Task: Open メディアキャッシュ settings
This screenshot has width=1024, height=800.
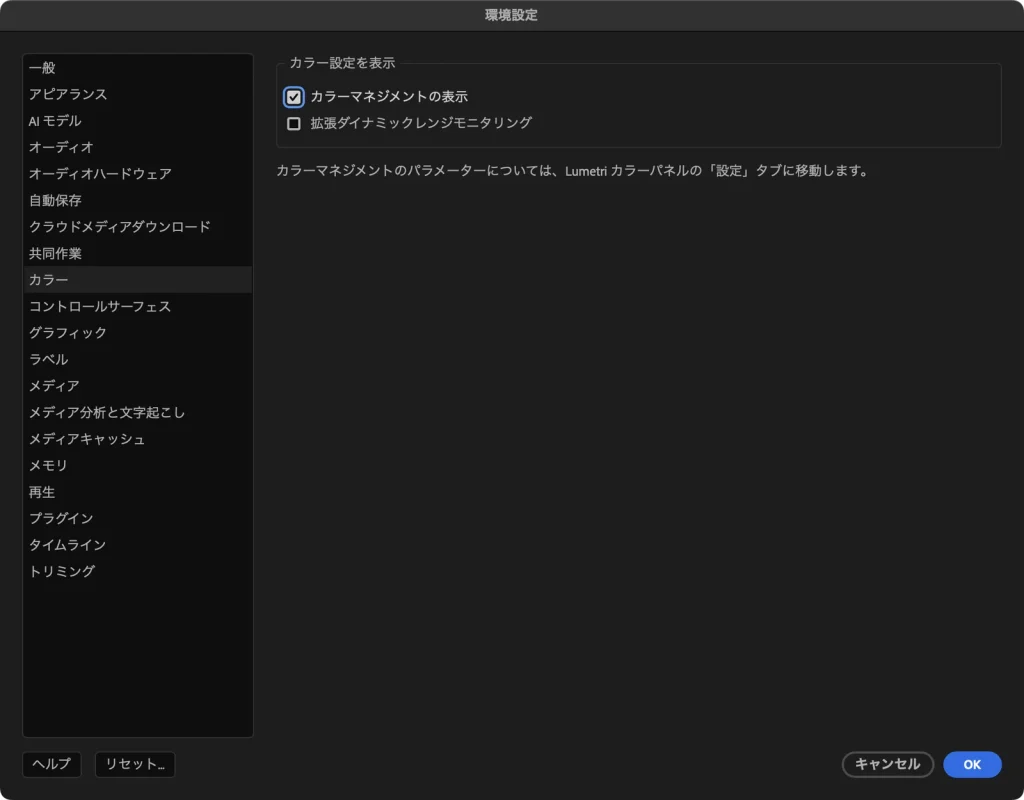Action: (137, 439)
